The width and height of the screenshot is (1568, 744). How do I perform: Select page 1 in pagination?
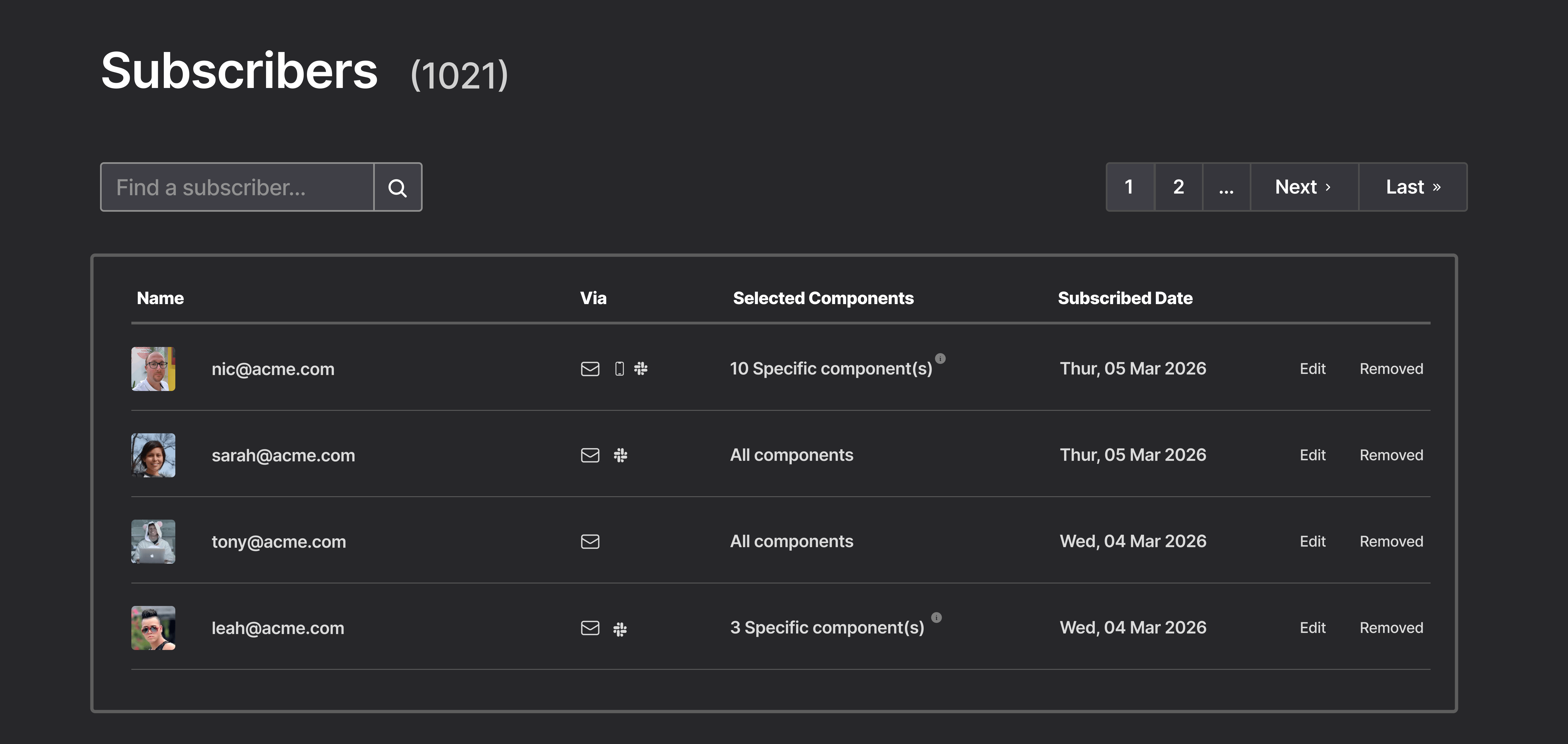point(1129,187)
